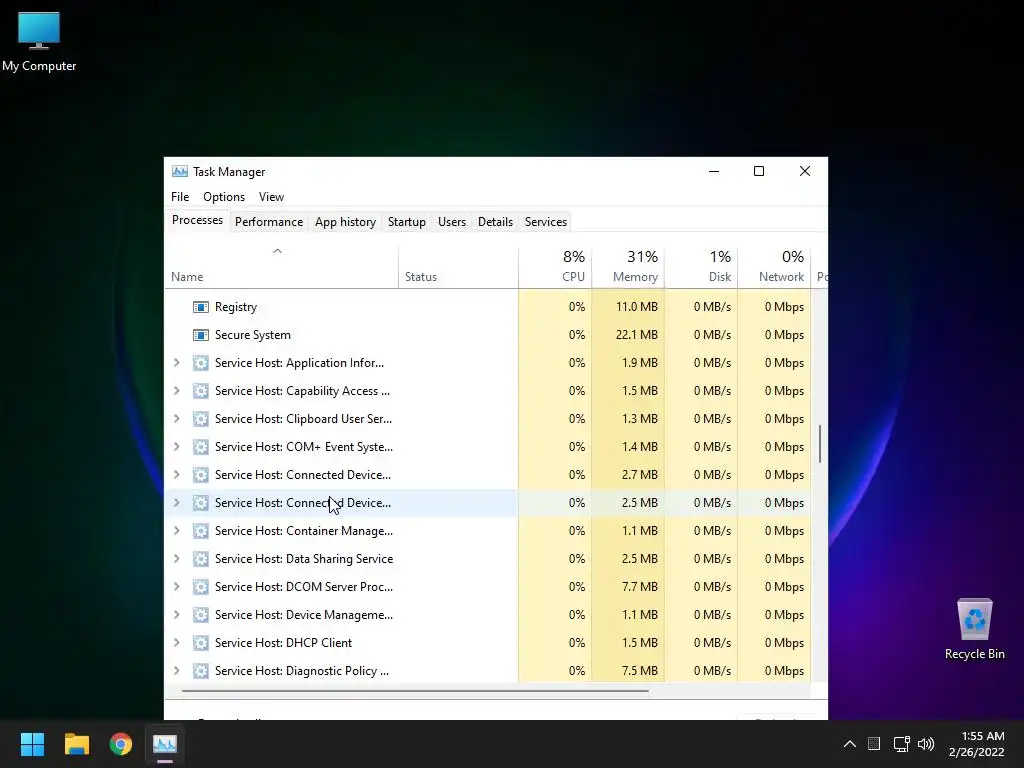Select Service Host: DHCP Client text

[x=283, y=643]
